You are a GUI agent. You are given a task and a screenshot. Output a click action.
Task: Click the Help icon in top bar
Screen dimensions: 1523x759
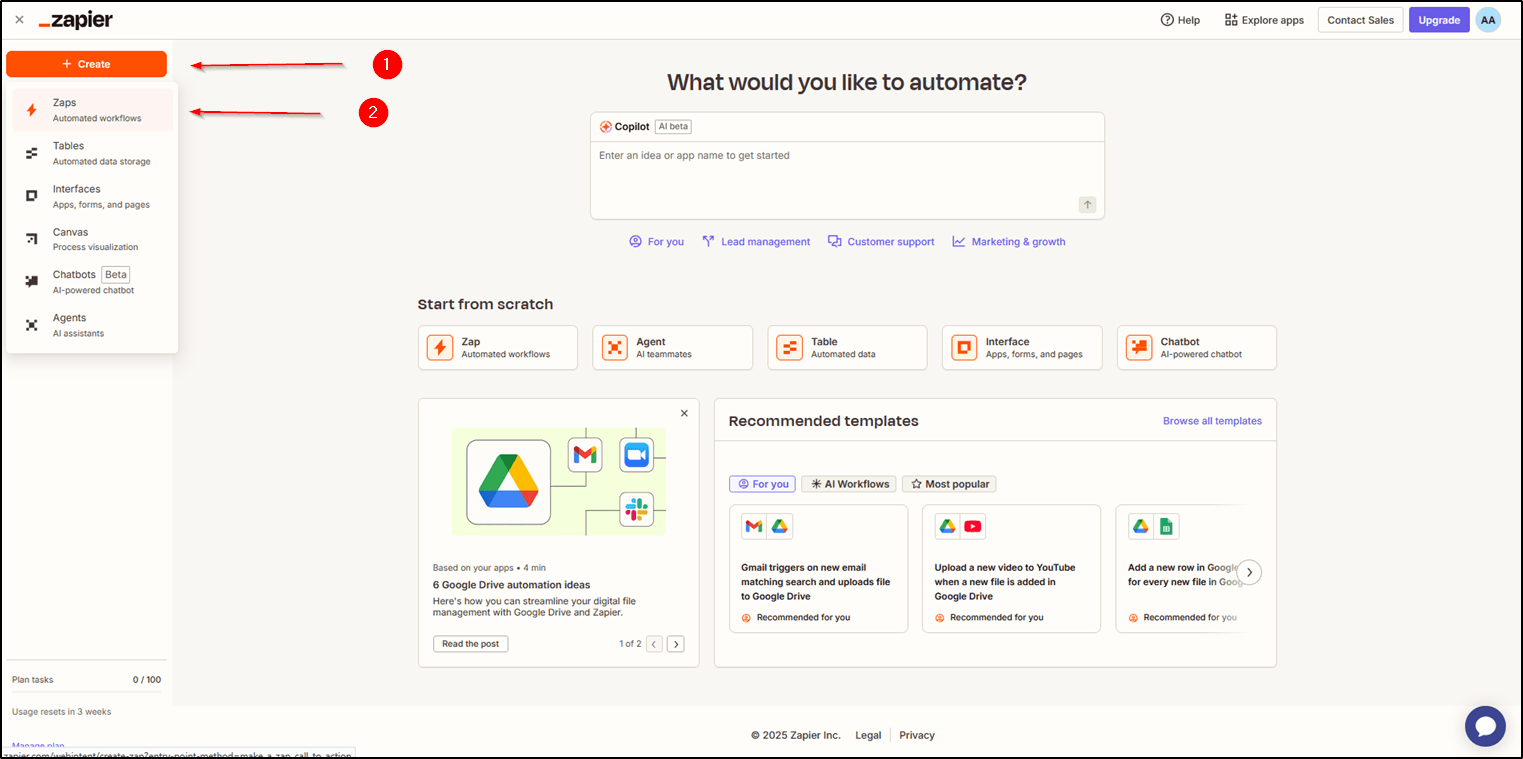pyautogui.click(x=1166, y=20)
